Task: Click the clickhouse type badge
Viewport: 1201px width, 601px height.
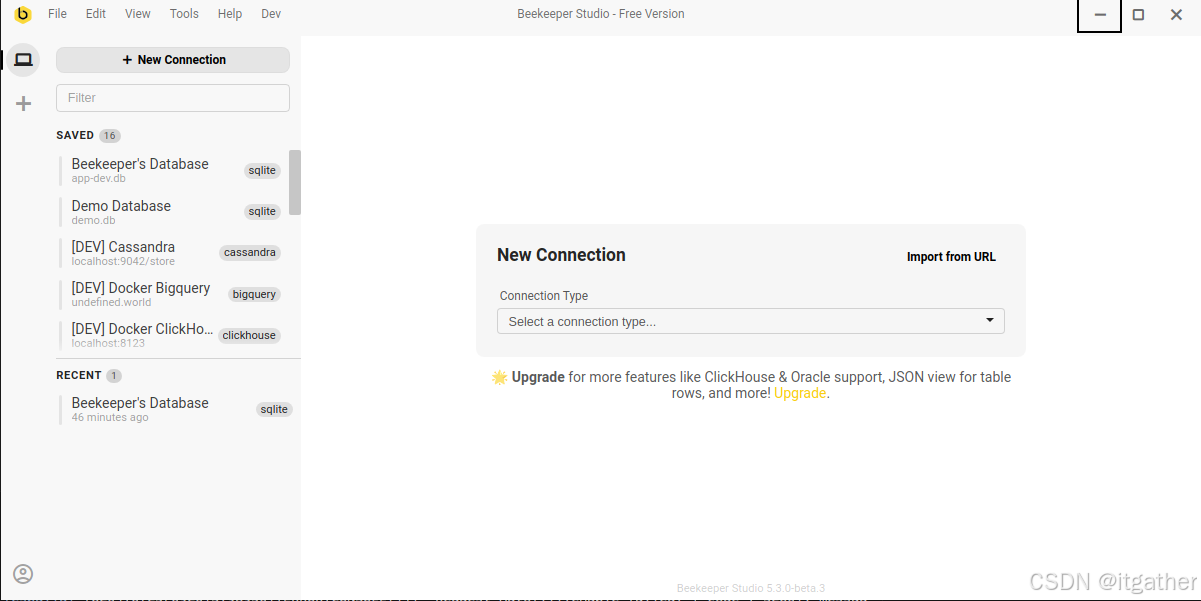Action: coord(249,335)
